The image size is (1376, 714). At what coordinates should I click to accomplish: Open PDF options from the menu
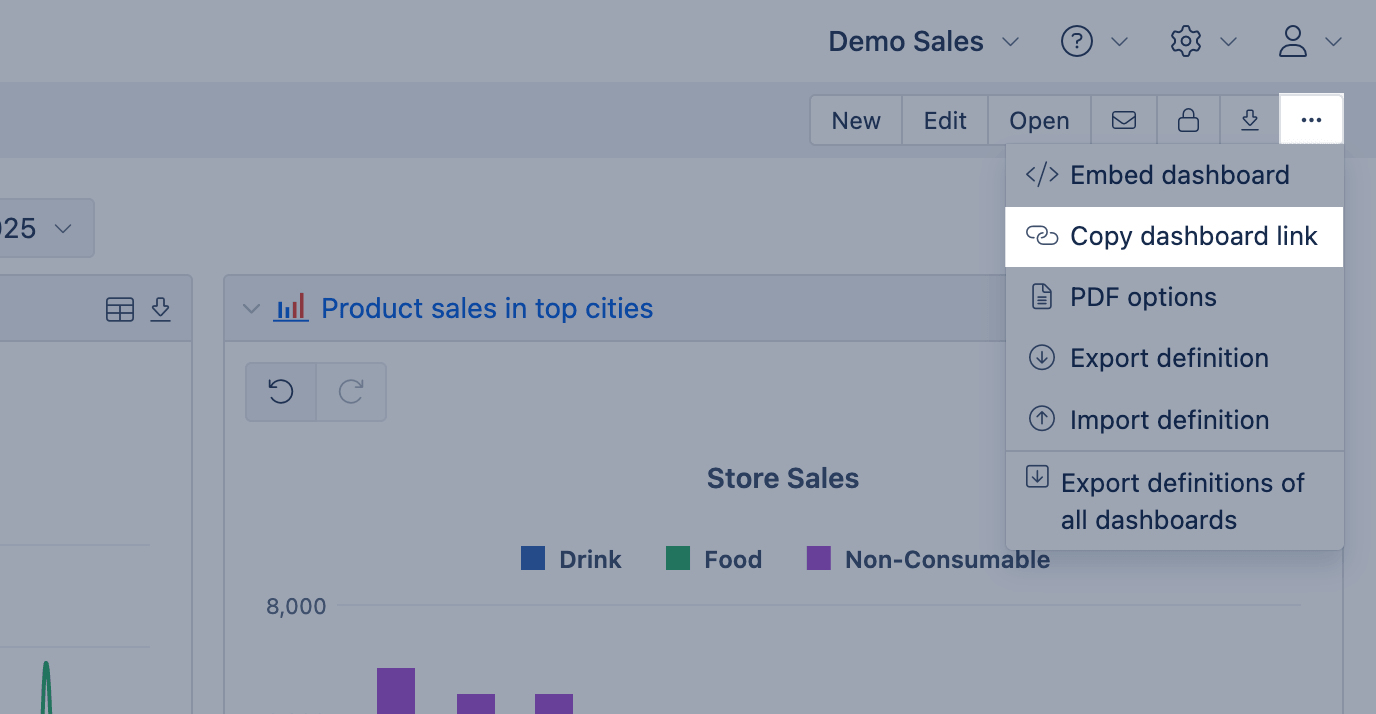(x=1174, y=297)
